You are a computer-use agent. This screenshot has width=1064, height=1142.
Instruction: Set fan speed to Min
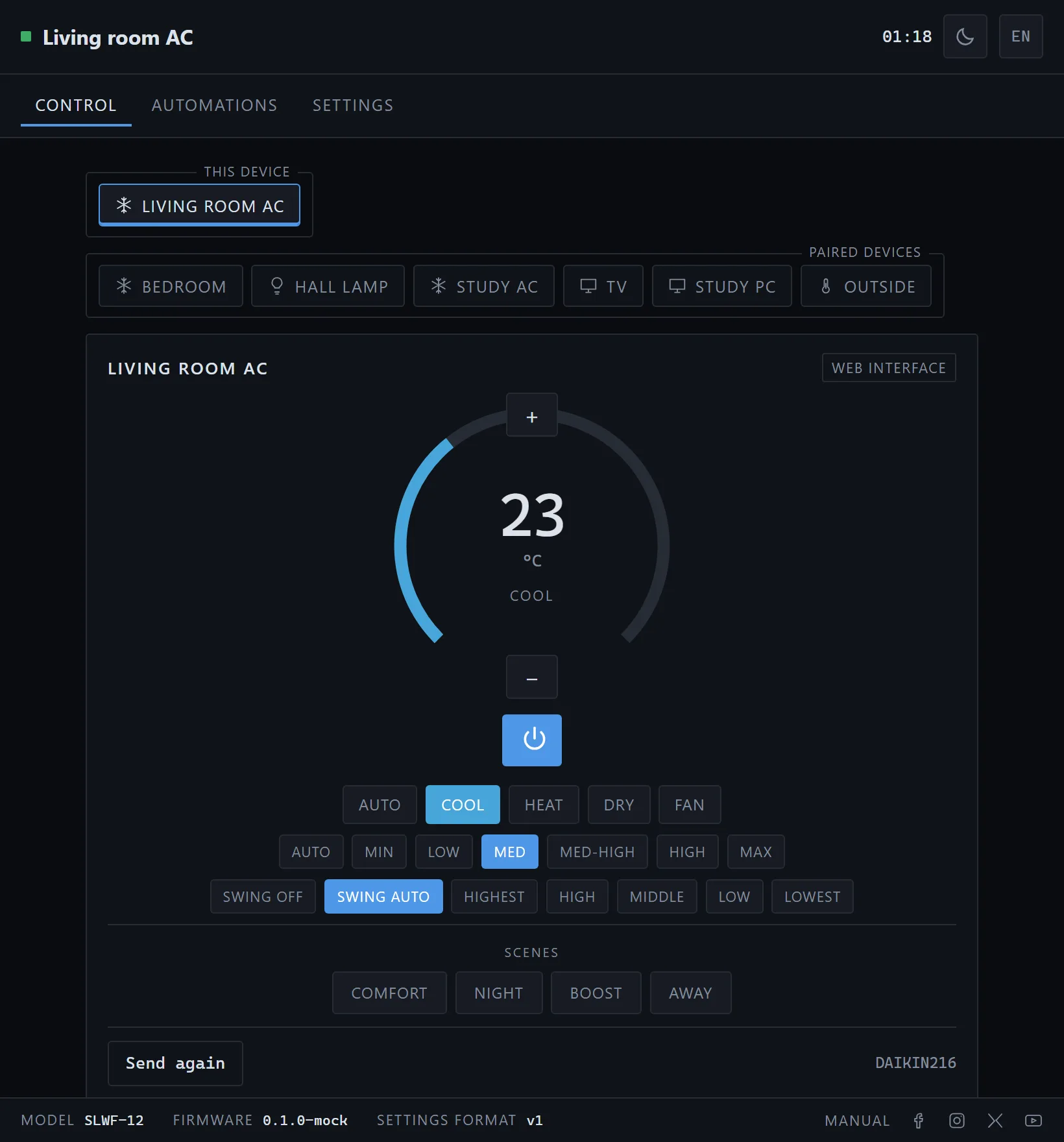click(x=379, y=851)
